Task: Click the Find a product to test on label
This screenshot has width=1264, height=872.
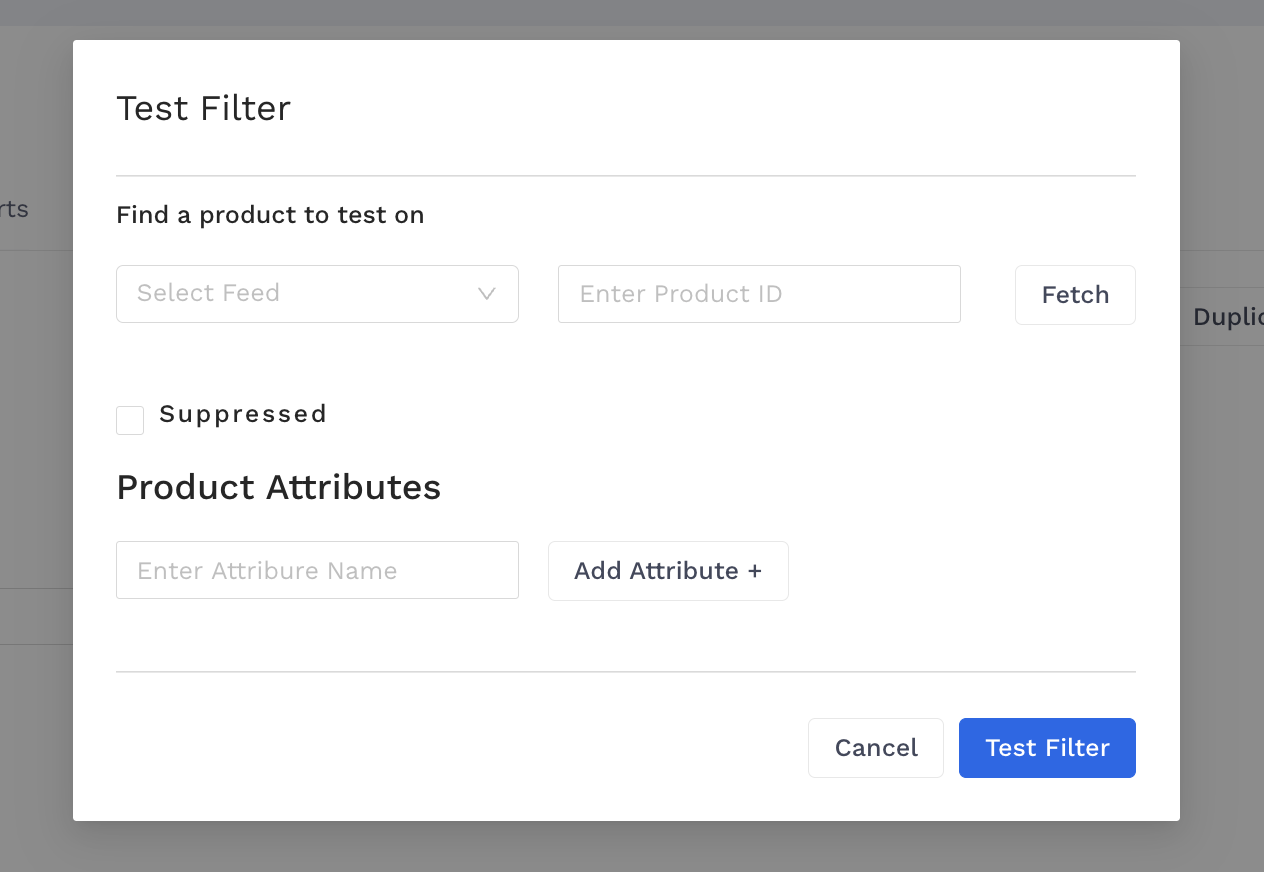Action: (270, 215)
